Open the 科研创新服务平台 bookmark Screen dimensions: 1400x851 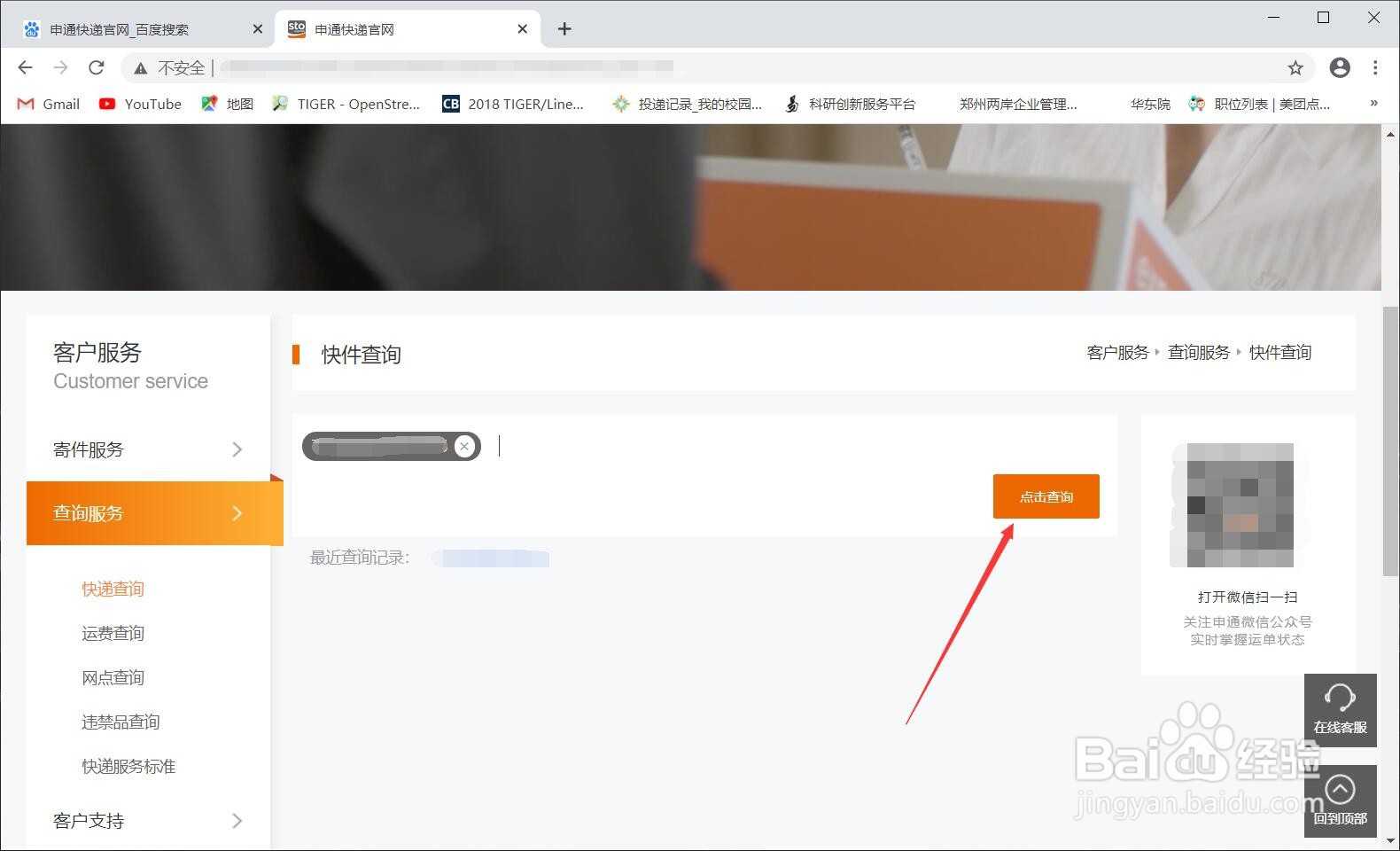click(x=851, y=104)
